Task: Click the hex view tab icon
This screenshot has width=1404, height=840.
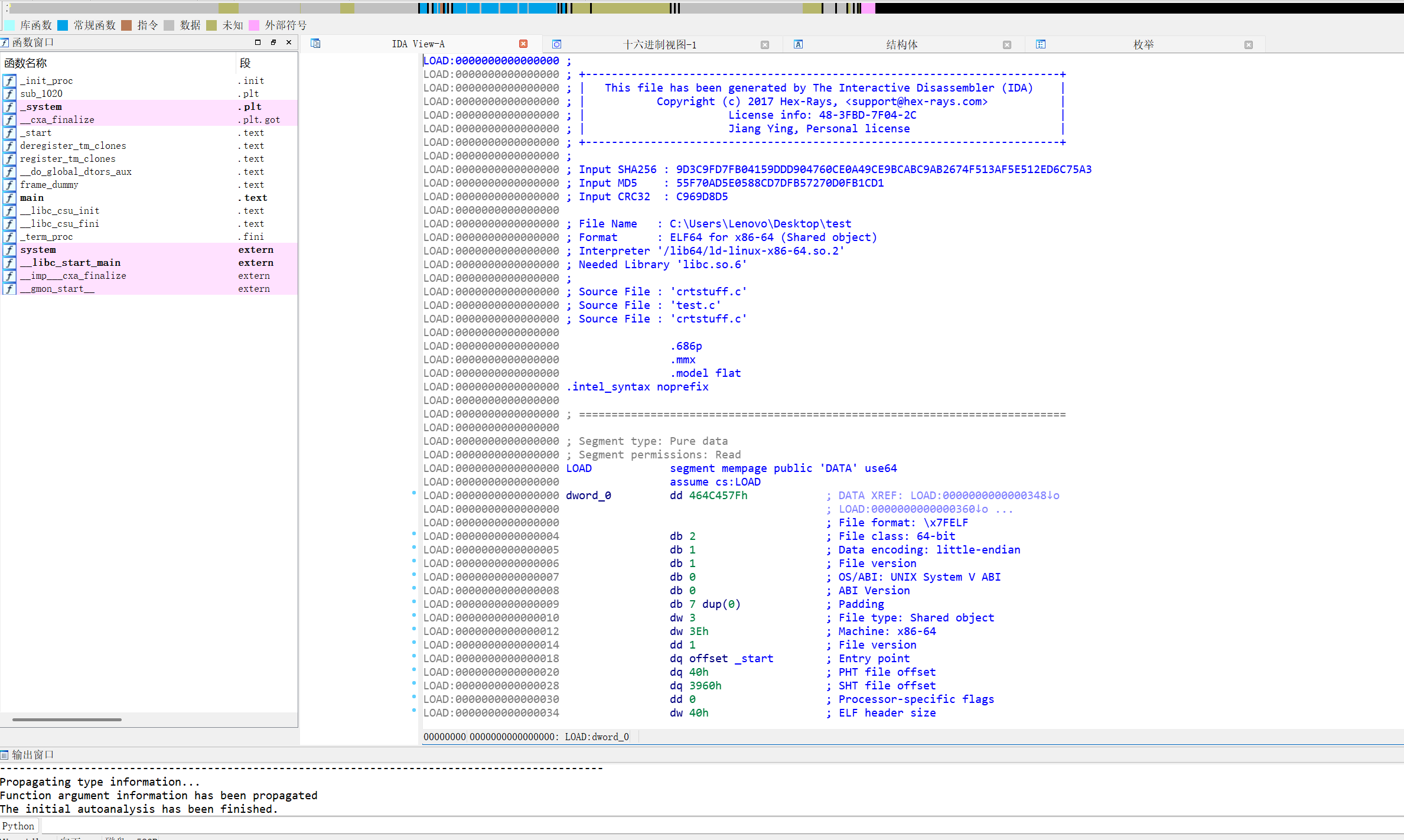Action: pyautogui.click(x=556, y=44)
